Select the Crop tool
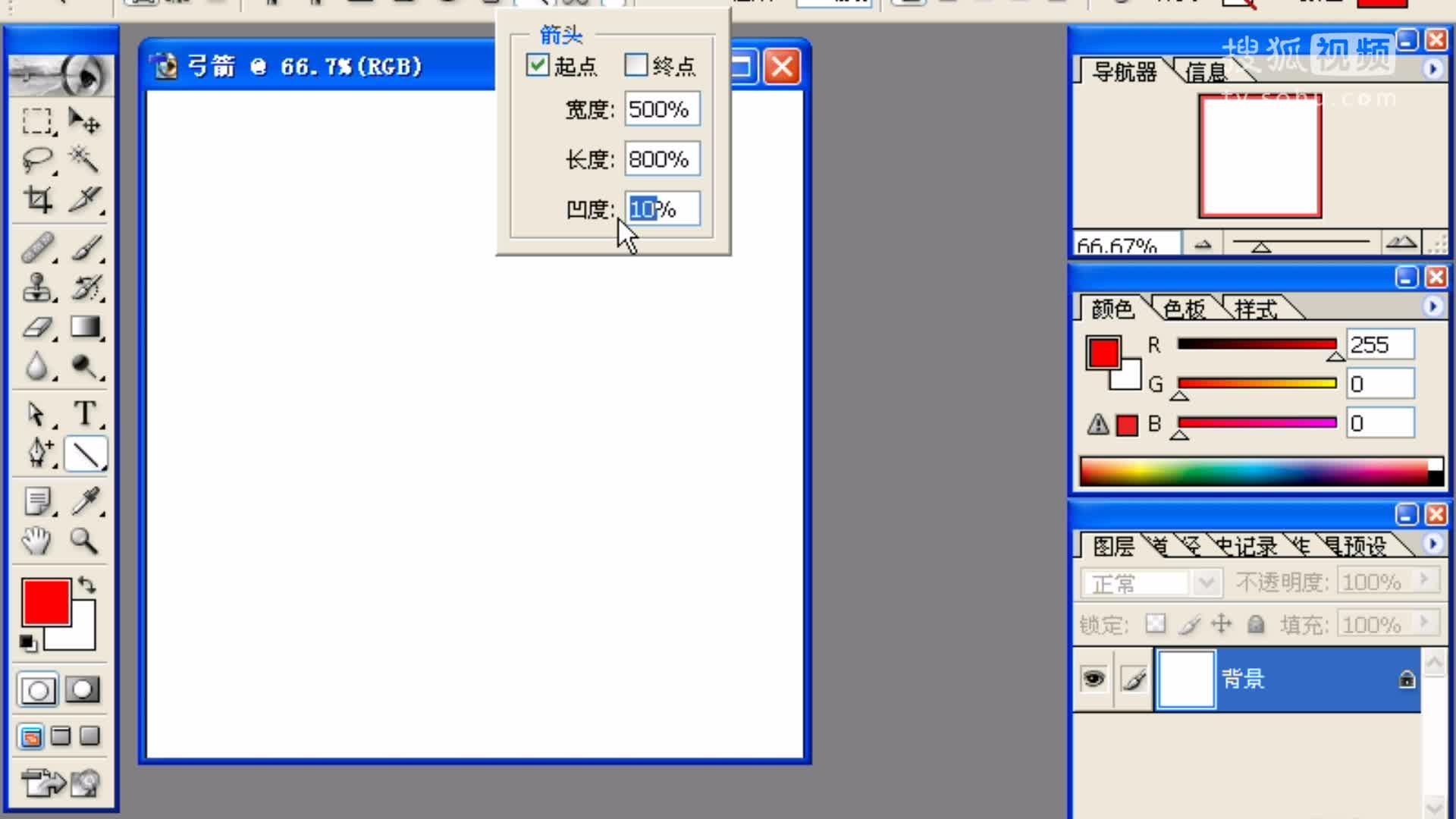The height and width of the screenshot is (819, 1456). pyautogui.click(x=36, y=199)
